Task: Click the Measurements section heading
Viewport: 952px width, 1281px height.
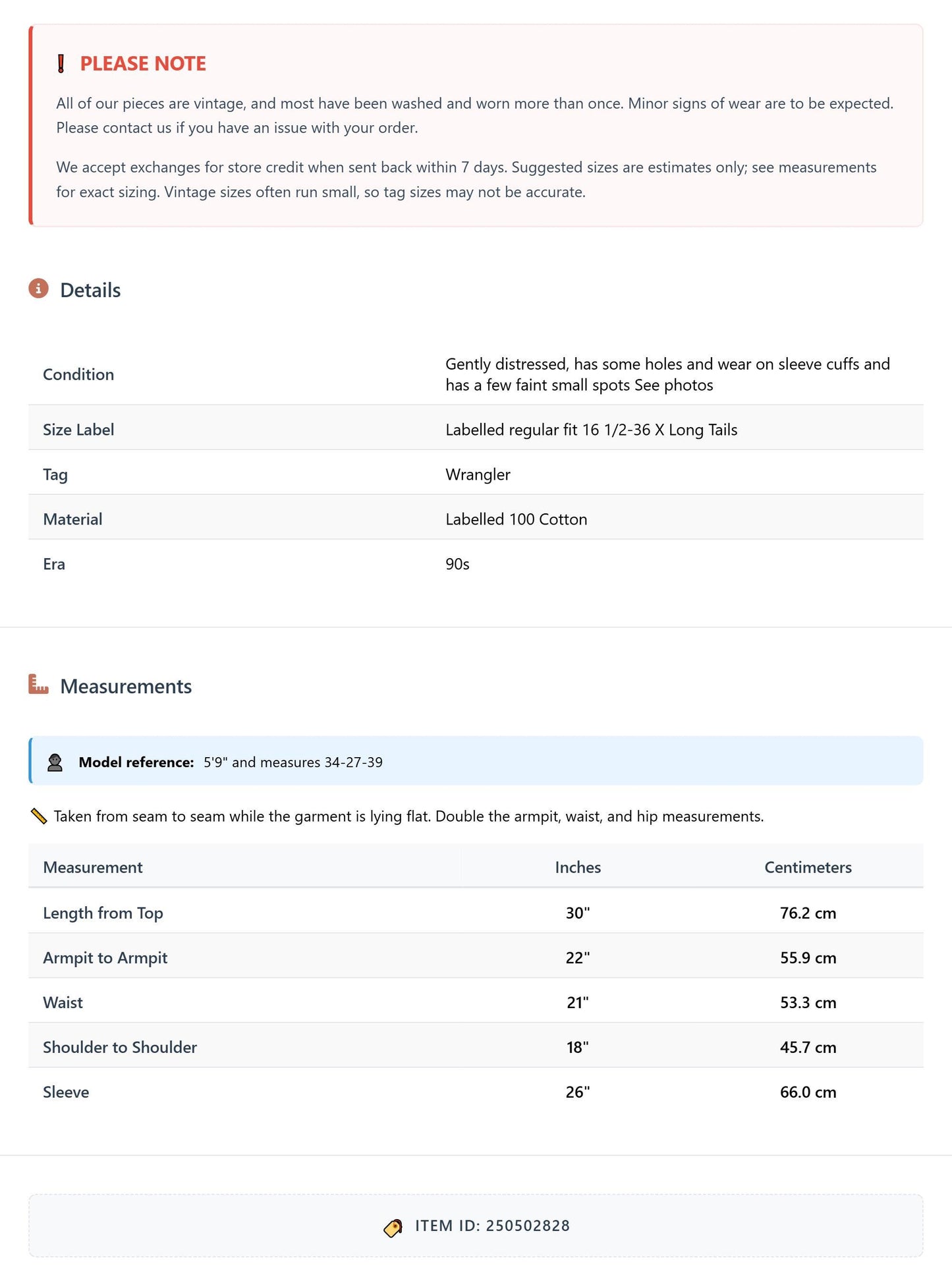Action: click(x=126, y=687)
